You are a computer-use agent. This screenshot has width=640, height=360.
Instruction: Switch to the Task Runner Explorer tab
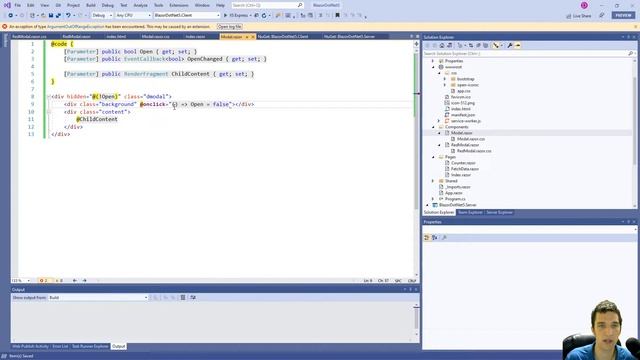pos(90,346)
